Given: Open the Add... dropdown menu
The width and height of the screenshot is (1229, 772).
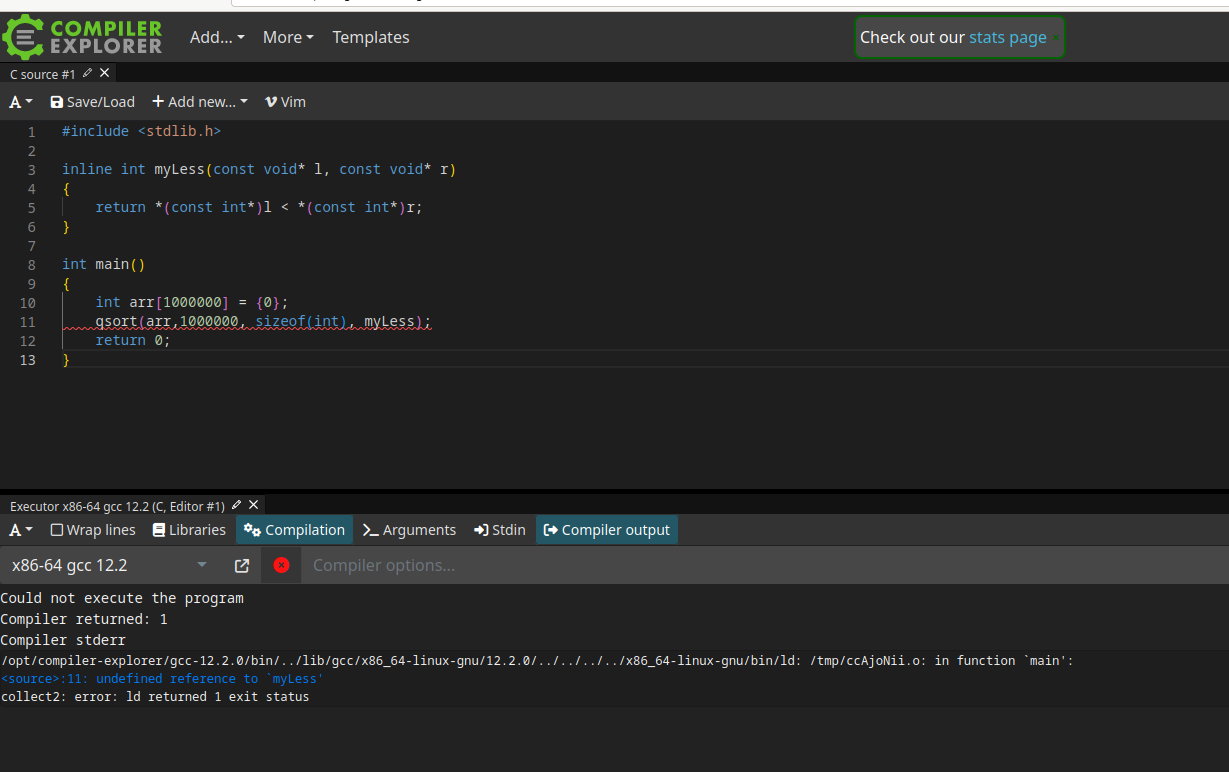Looking at the screenshot, I should [217, 37].
